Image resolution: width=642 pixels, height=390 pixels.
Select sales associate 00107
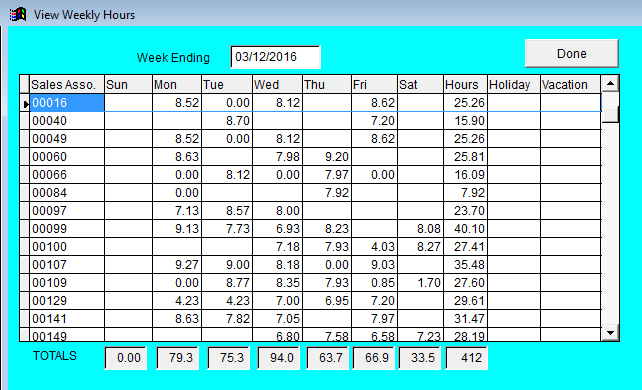click(x=67, y=265)
